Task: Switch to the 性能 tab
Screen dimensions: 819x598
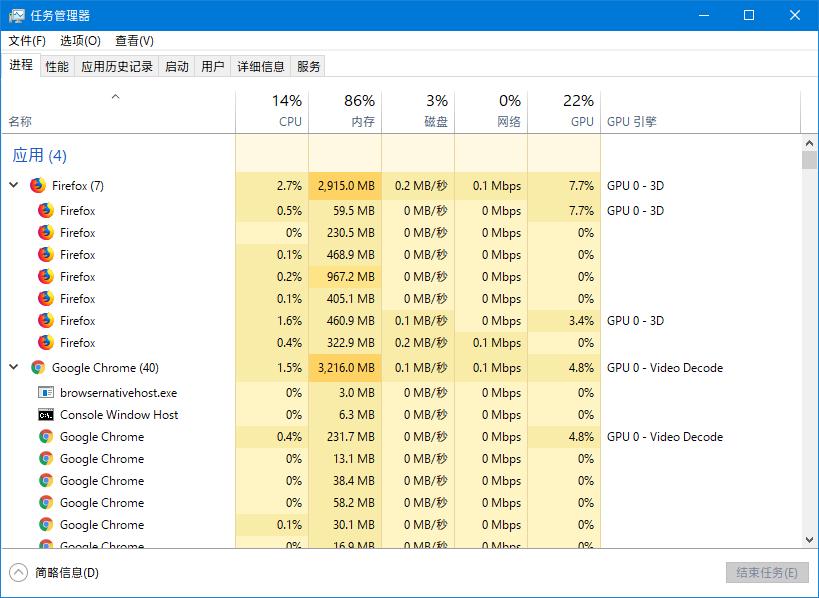Action: (57, 67)
